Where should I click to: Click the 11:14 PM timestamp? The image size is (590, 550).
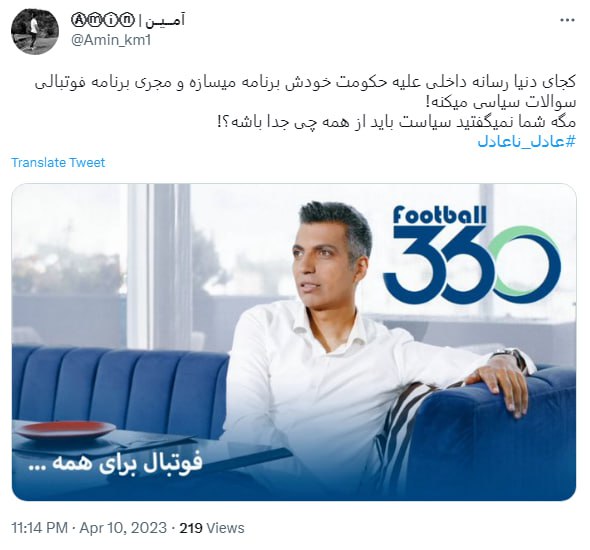click(x=40, y=528)
